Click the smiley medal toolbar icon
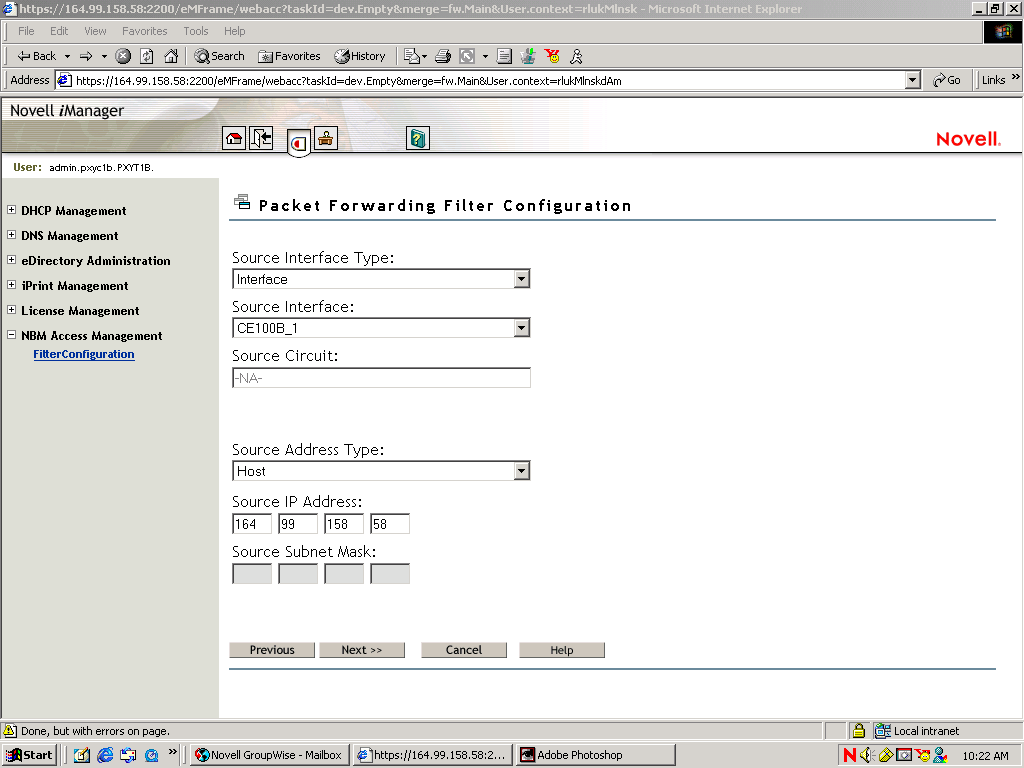Screen dimensions: 1024x768 552,56
